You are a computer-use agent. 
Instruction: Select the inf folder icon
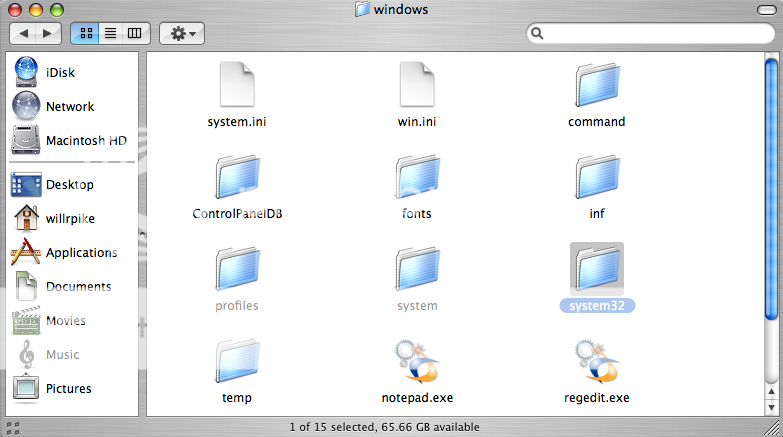click(x=597, y=176)
